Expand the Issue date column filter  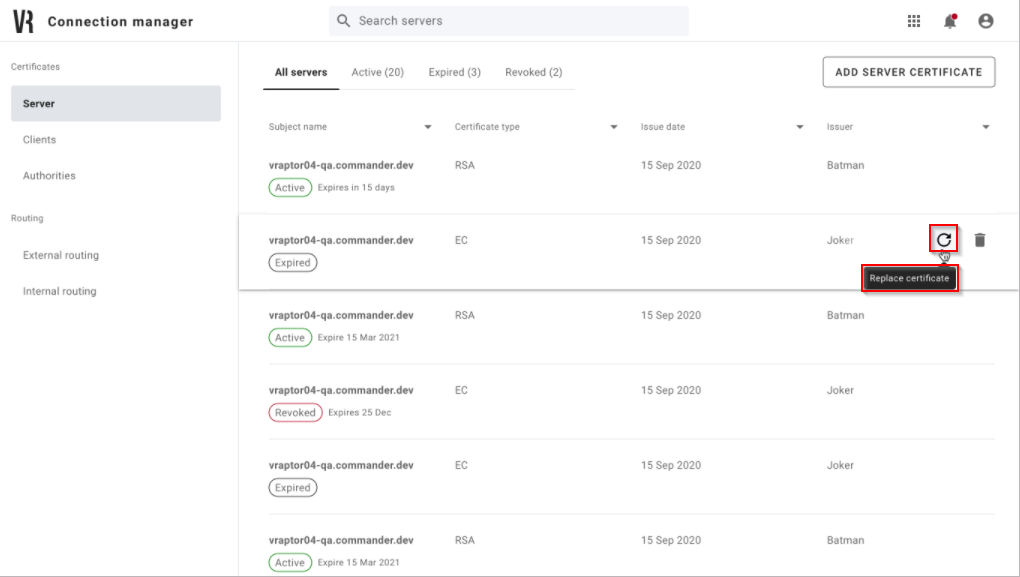click(800, 127)
